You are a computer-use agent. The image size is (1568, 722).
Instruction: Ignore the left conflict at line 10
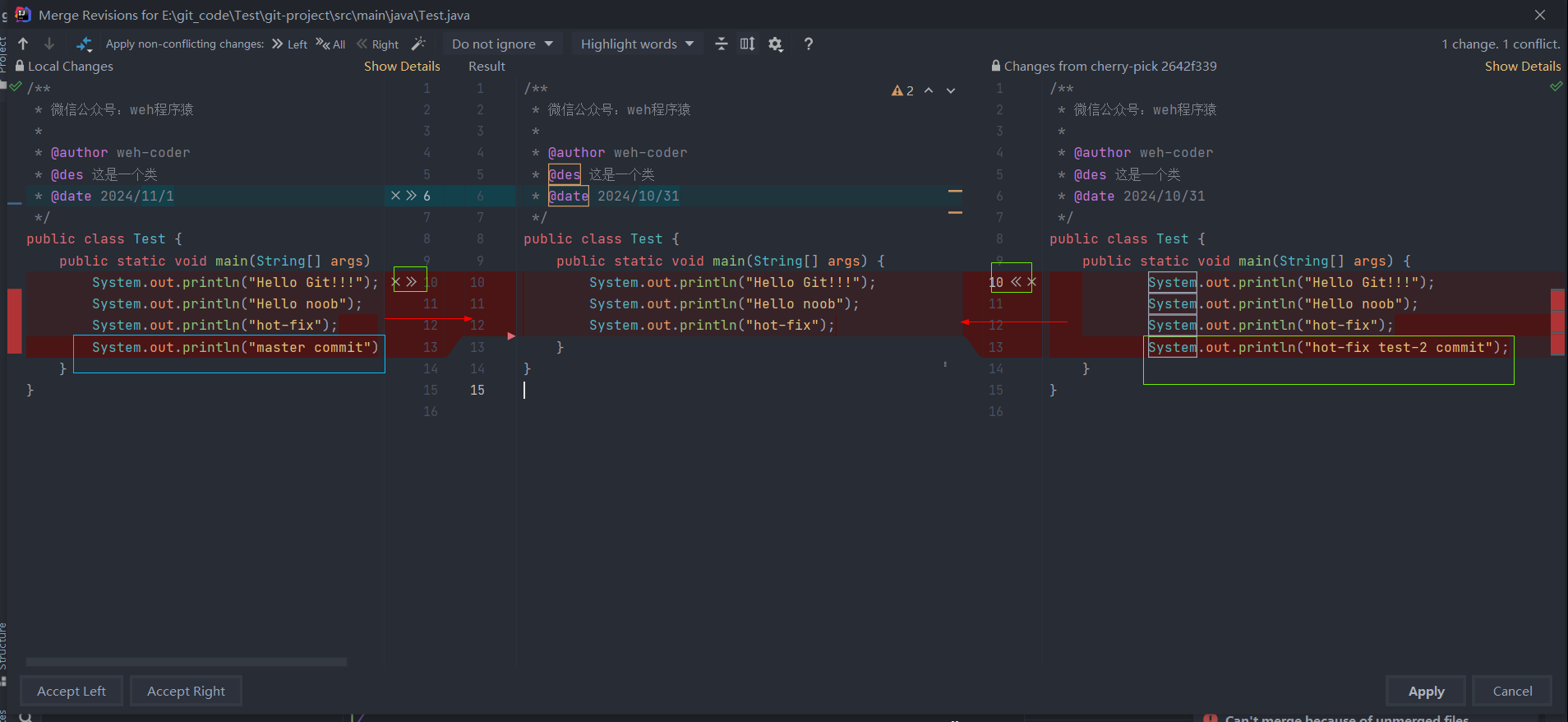tap(395, 282)
